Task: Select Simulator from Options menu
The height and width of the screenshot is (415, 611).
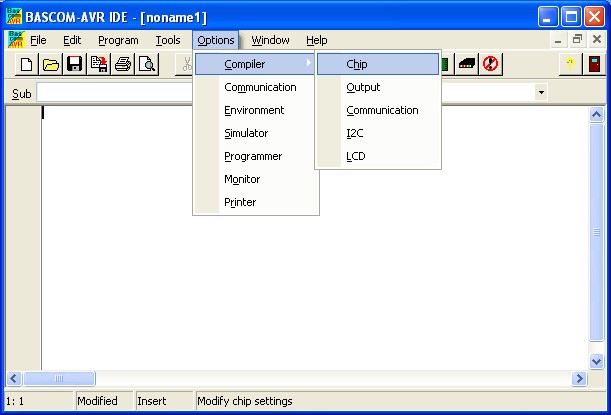Action: tap(256, 133)
